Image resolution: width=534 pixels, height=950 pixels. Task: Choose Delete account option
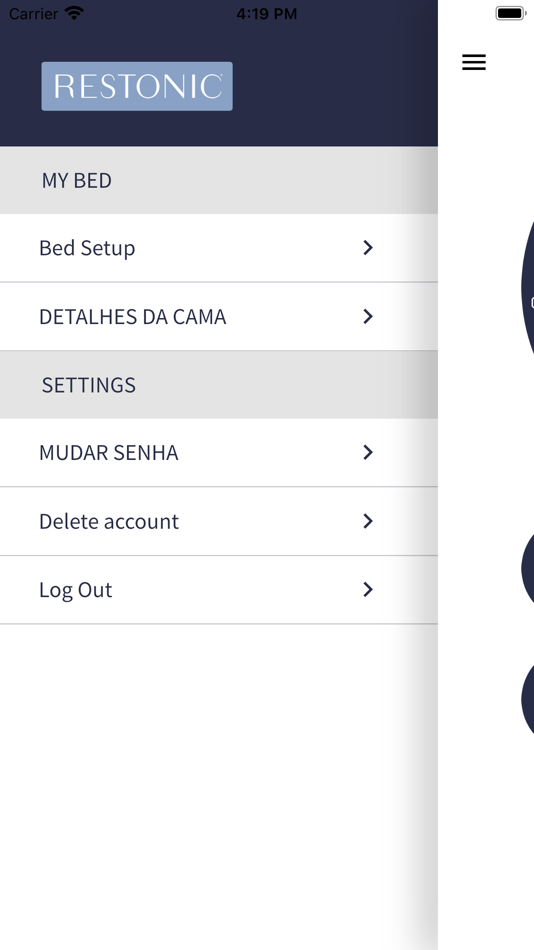click(219, 522)
